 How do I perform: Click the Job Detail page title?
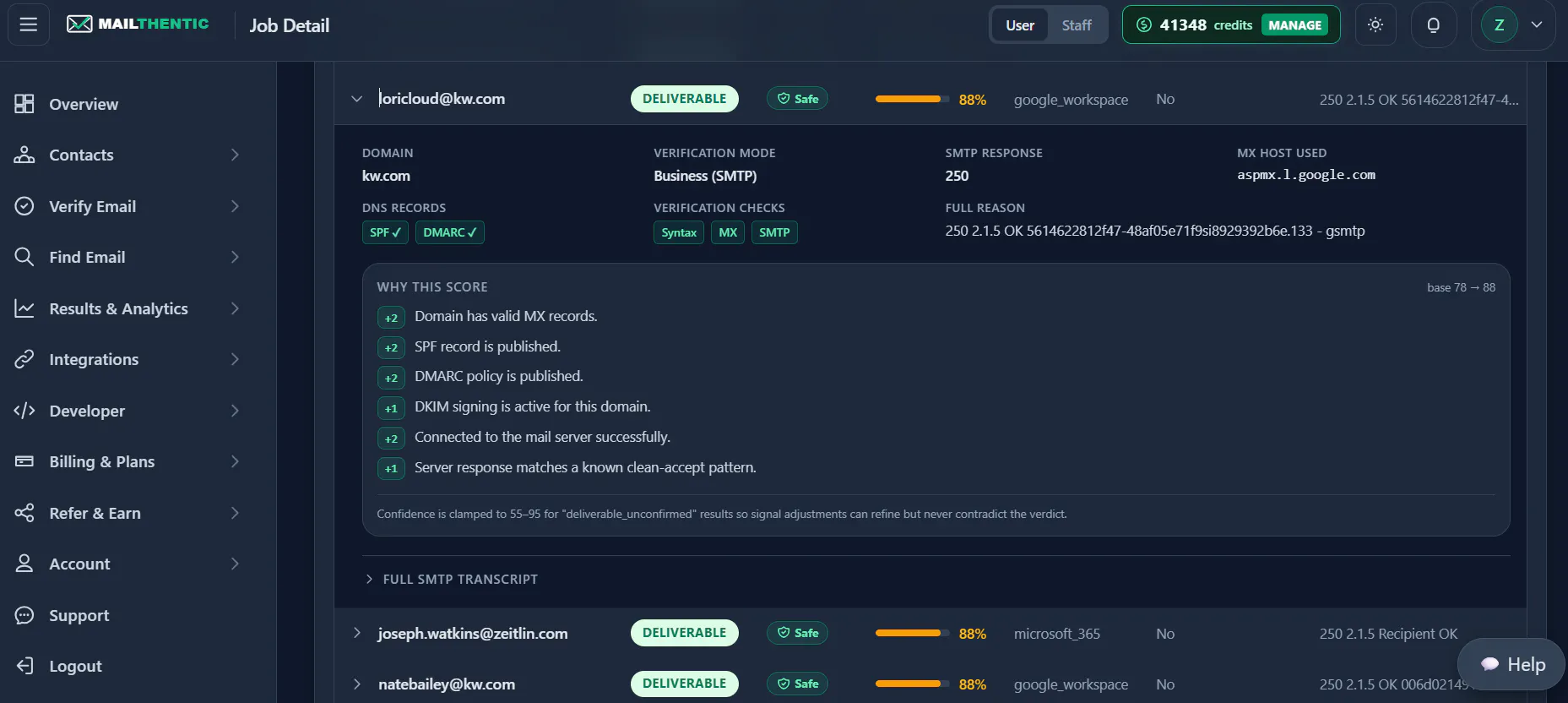tap(290, 25)
